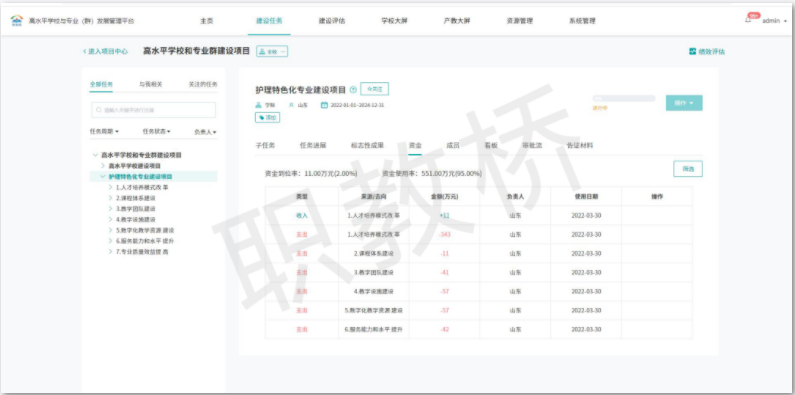Viewport: 795px width, 395px height.
Task: Open 学校大屏 in top navigation
Action: coord(394,21)
